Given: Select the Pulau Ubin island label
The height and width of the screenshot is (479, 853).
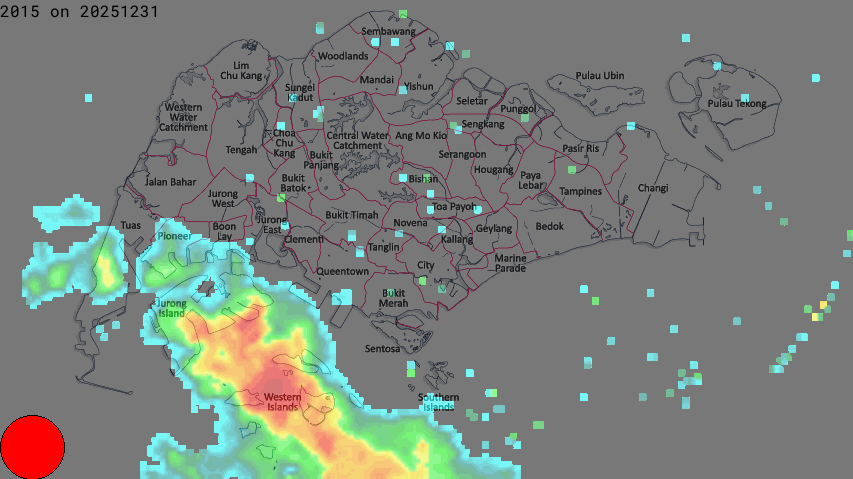Looking at the screenshot, I should 600,76.
